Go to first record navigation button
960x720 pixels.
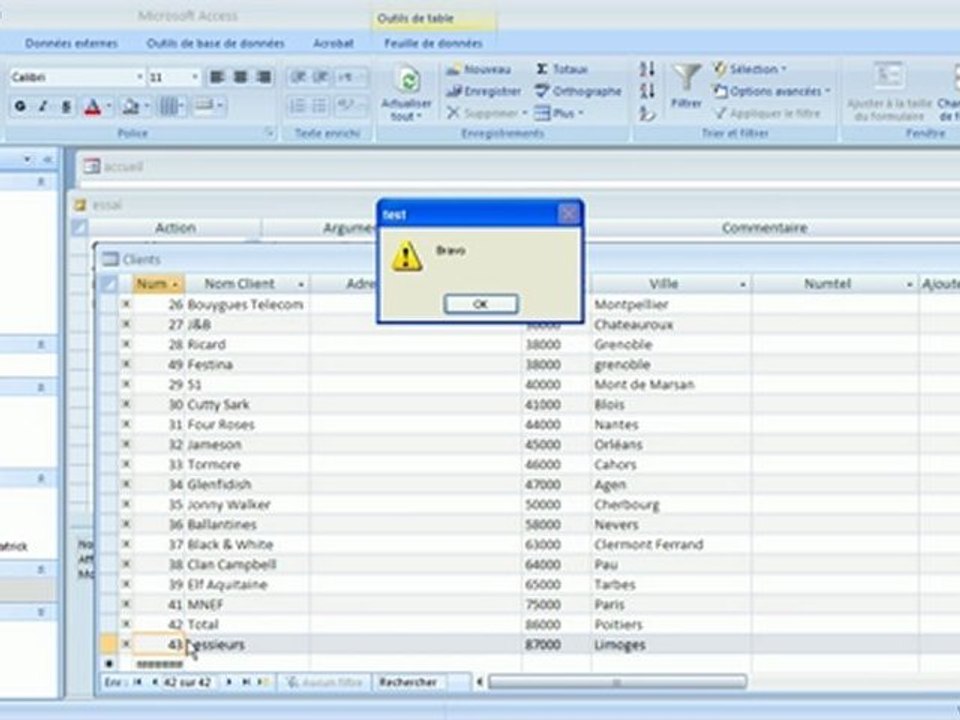coord(138,681)
